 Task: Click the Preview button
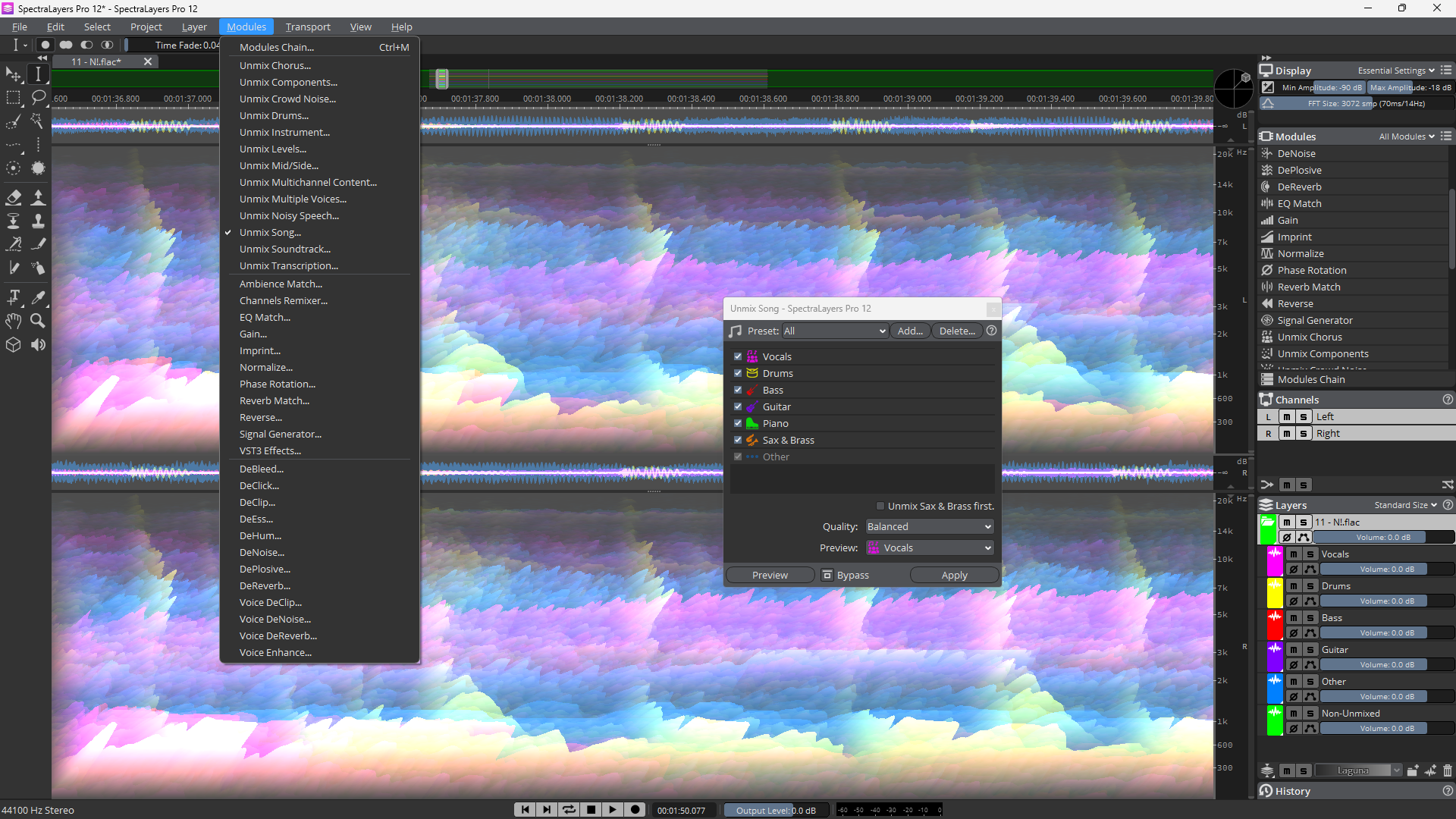770,575
